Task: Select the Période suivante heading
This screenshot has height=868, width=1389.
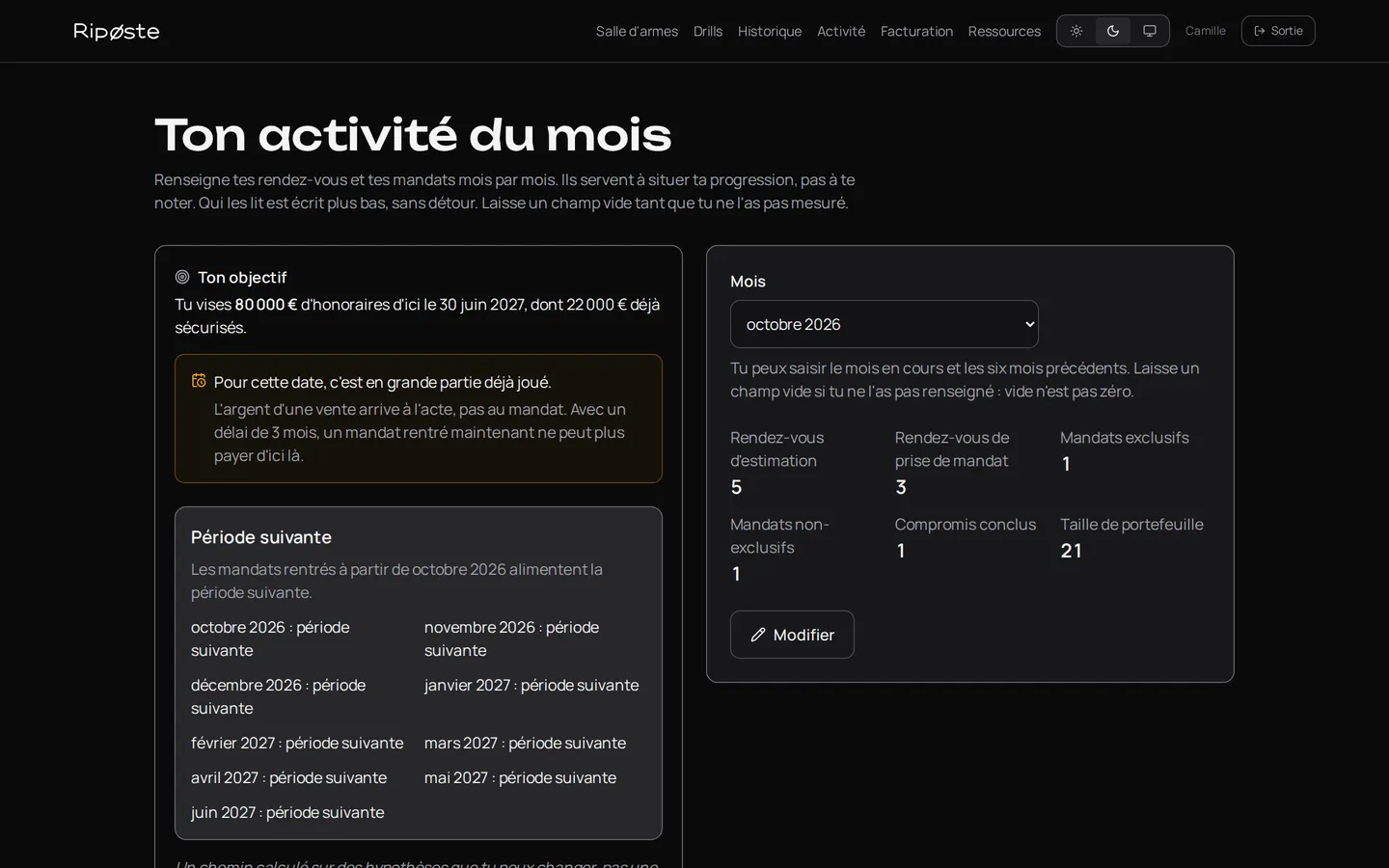Action: coord(261,537)
